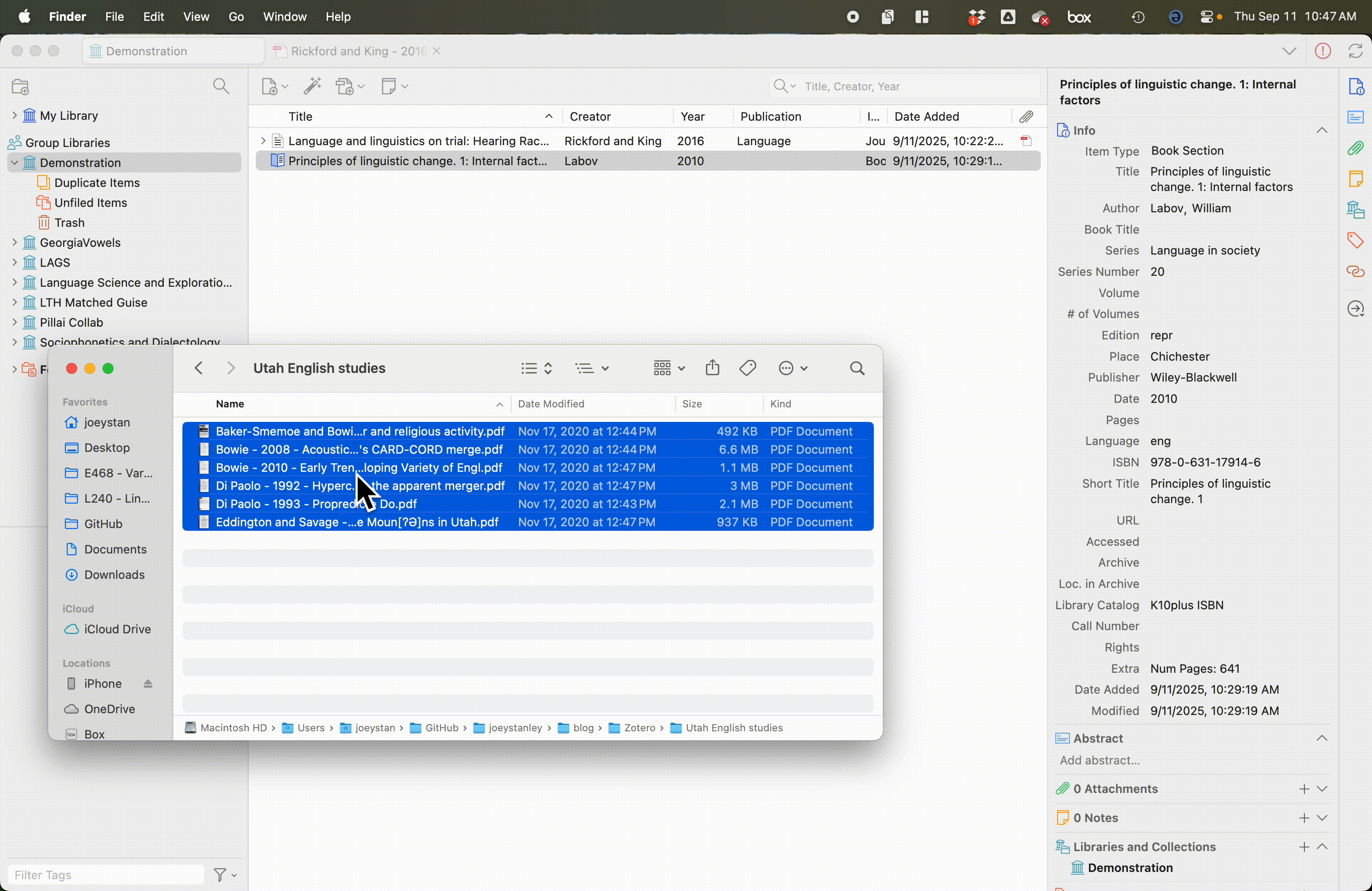Open the Finder group-by dropdown
This screenshot has height=891, width=1372.
click(669, 367)
